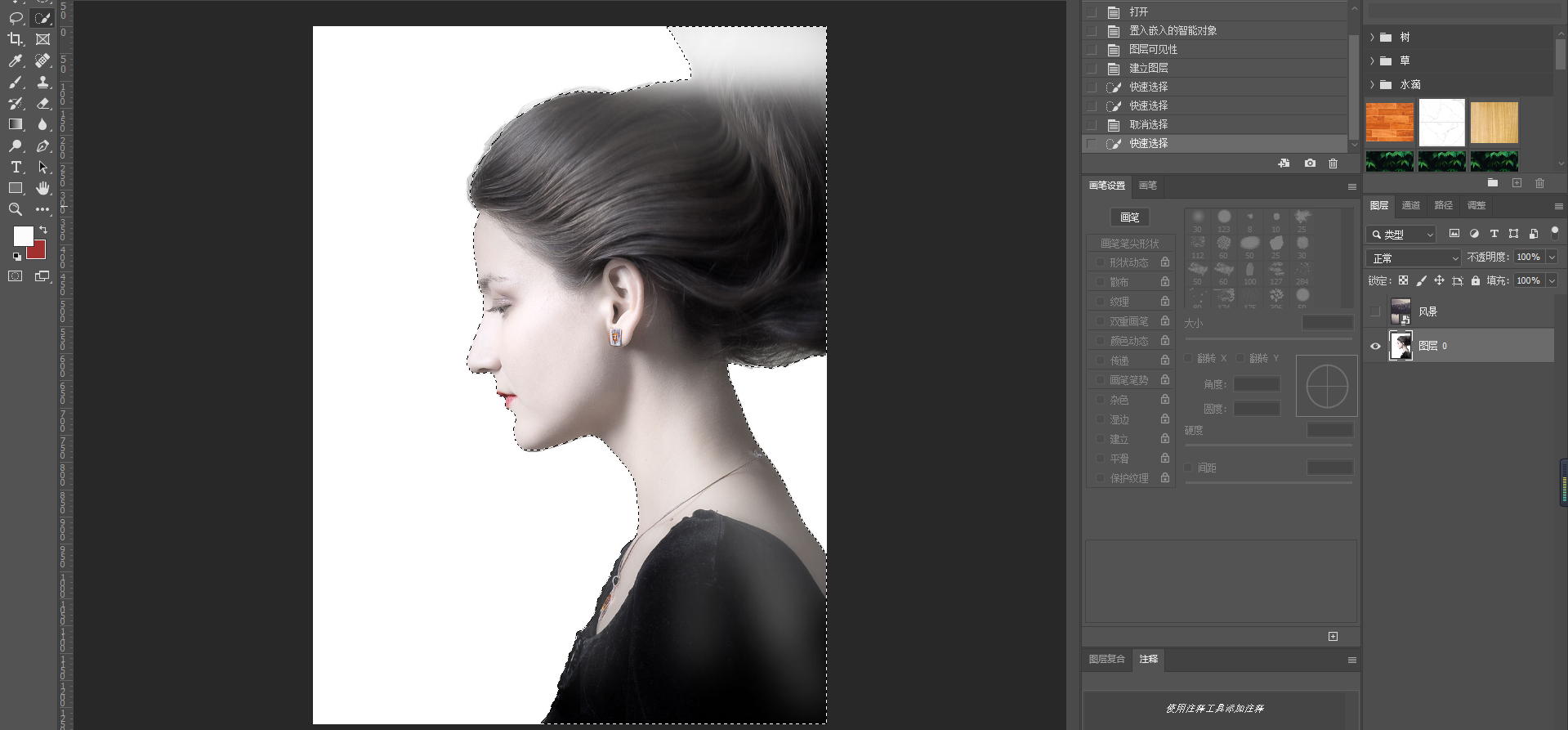1568x730 pixels.
Task: Select the Eraser tool
Action: click(42, 103)
